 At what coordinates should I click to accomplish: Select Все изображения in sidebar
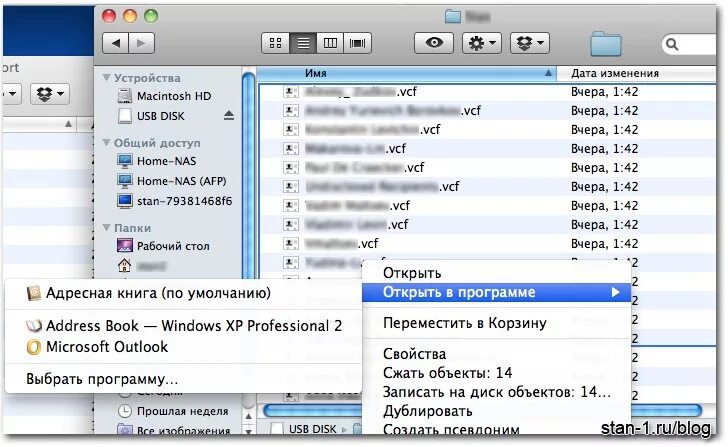pyautogui.click(x=174, y=430)
